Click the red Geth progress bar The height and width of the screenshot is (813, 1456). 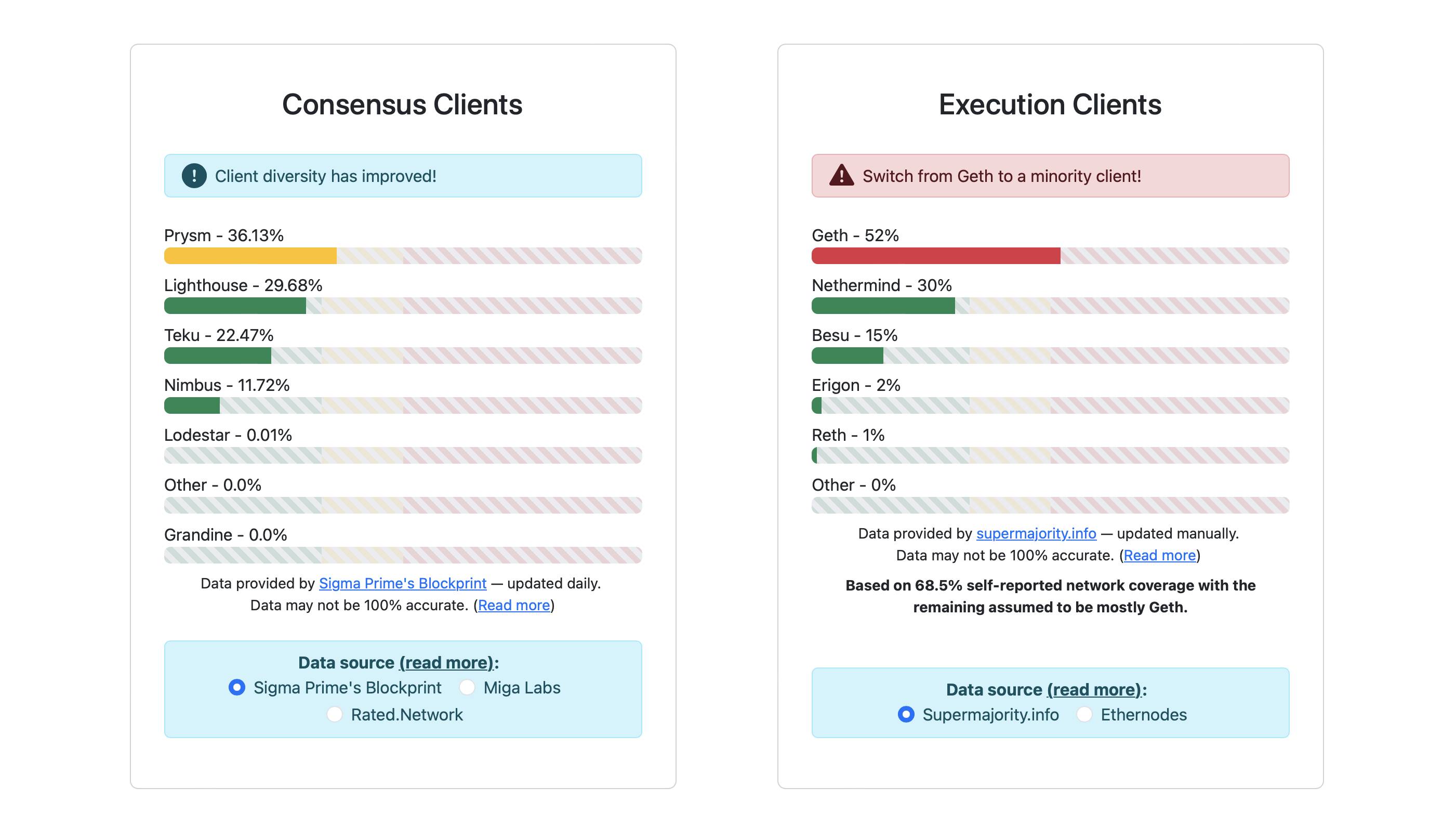(x=935, y=256)
